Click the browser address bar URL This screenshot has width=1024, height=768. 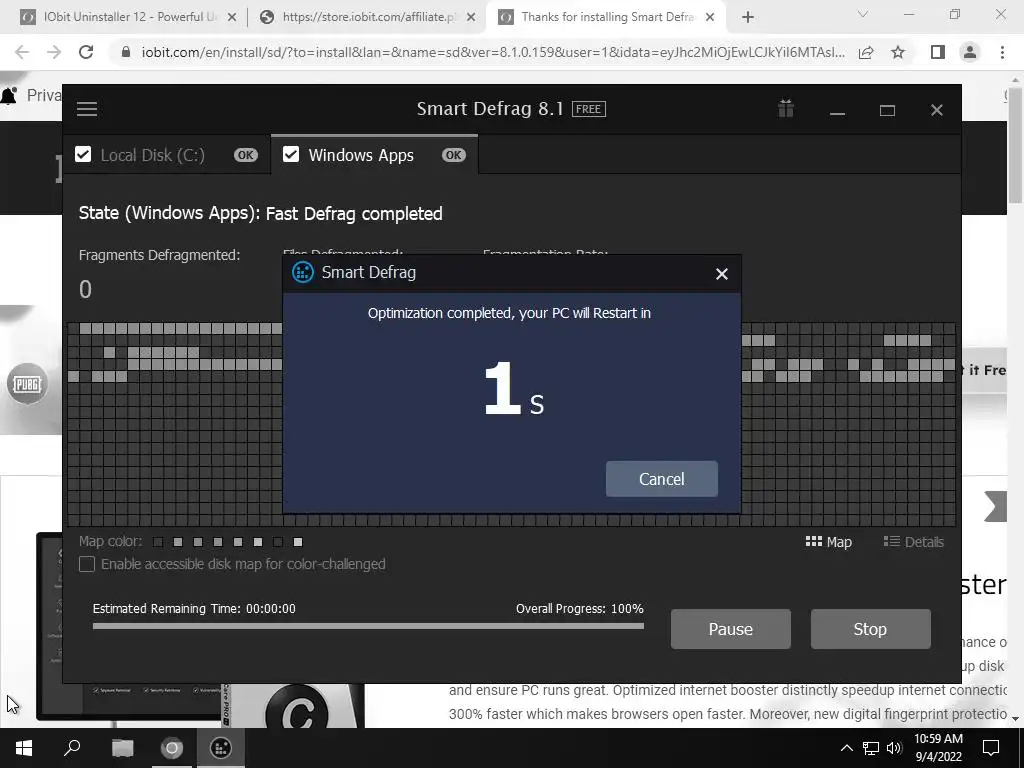click(x=493, y=52)
